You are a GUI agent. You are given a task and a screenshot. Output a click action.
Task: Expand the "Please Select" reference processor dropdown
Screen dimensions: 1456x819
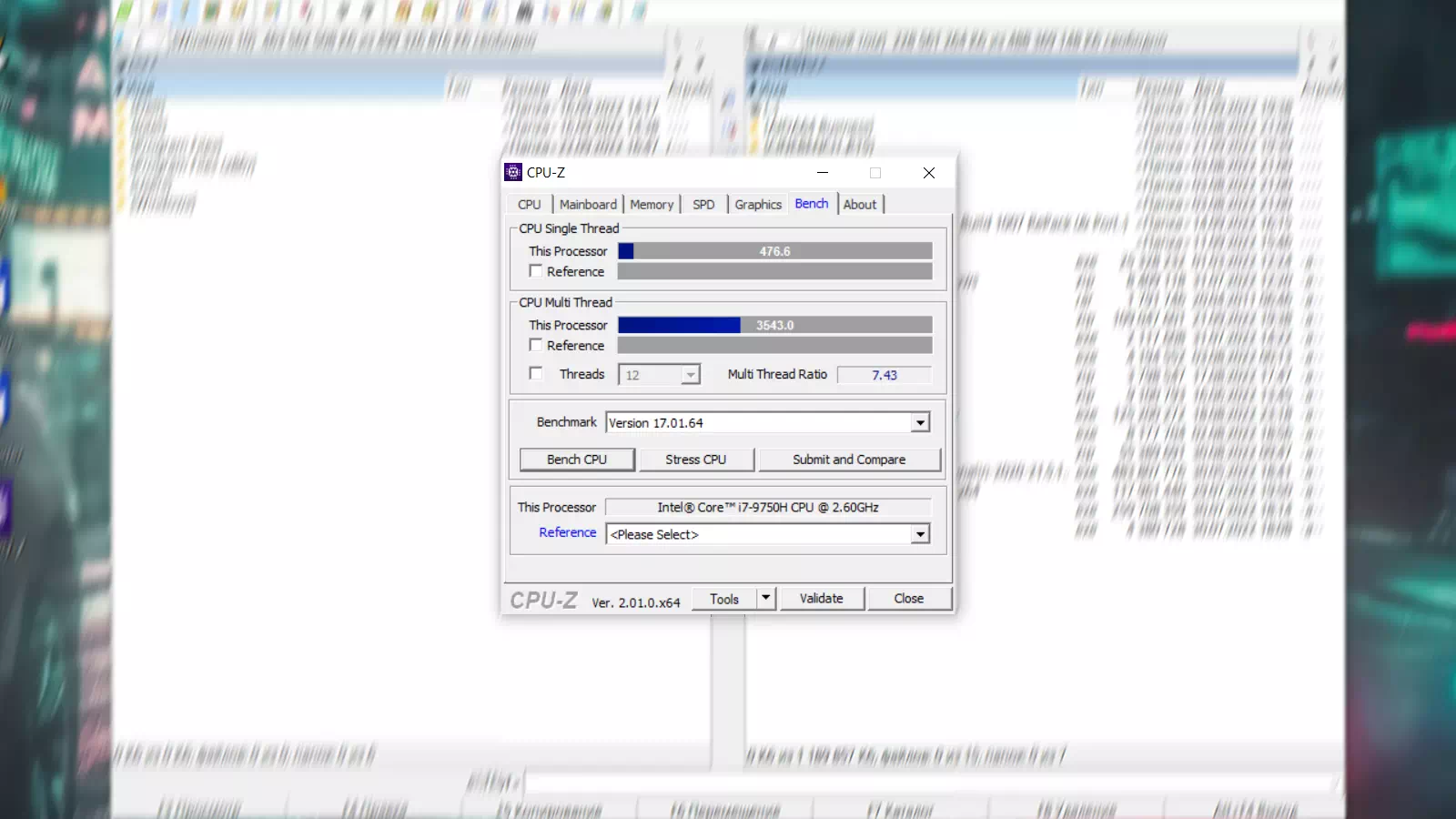[920, 534]
